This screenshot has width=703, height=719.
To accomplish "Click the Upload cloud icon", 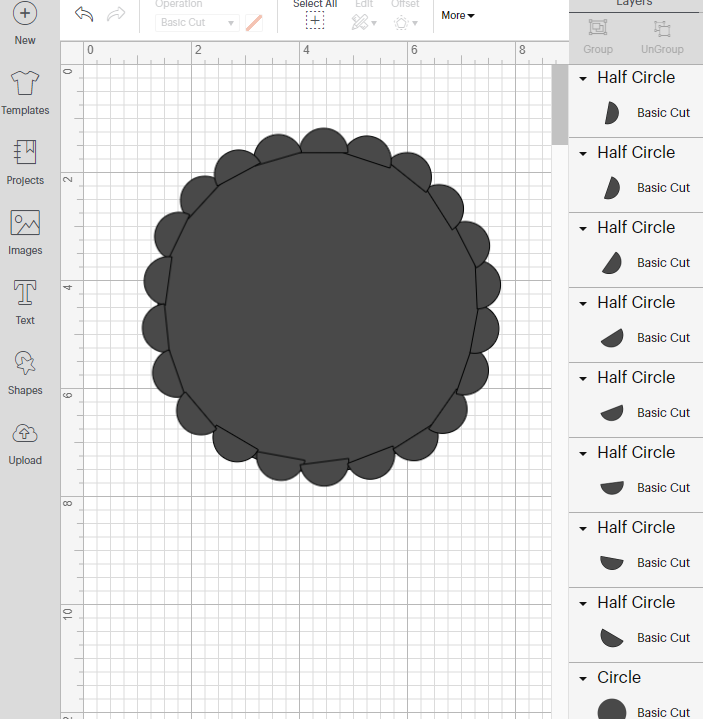I will click(25, 433).
